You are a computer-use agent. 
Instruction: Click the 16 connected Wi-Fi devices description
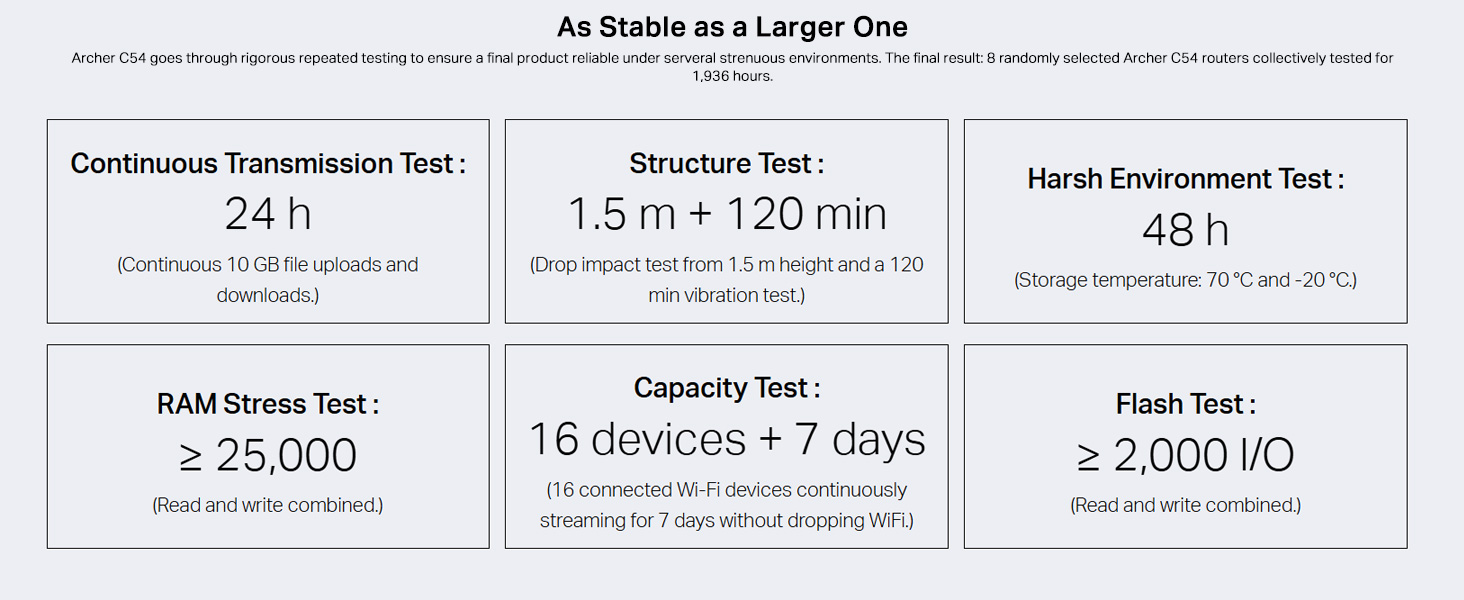pyautogui.click(x=727, y=505)
